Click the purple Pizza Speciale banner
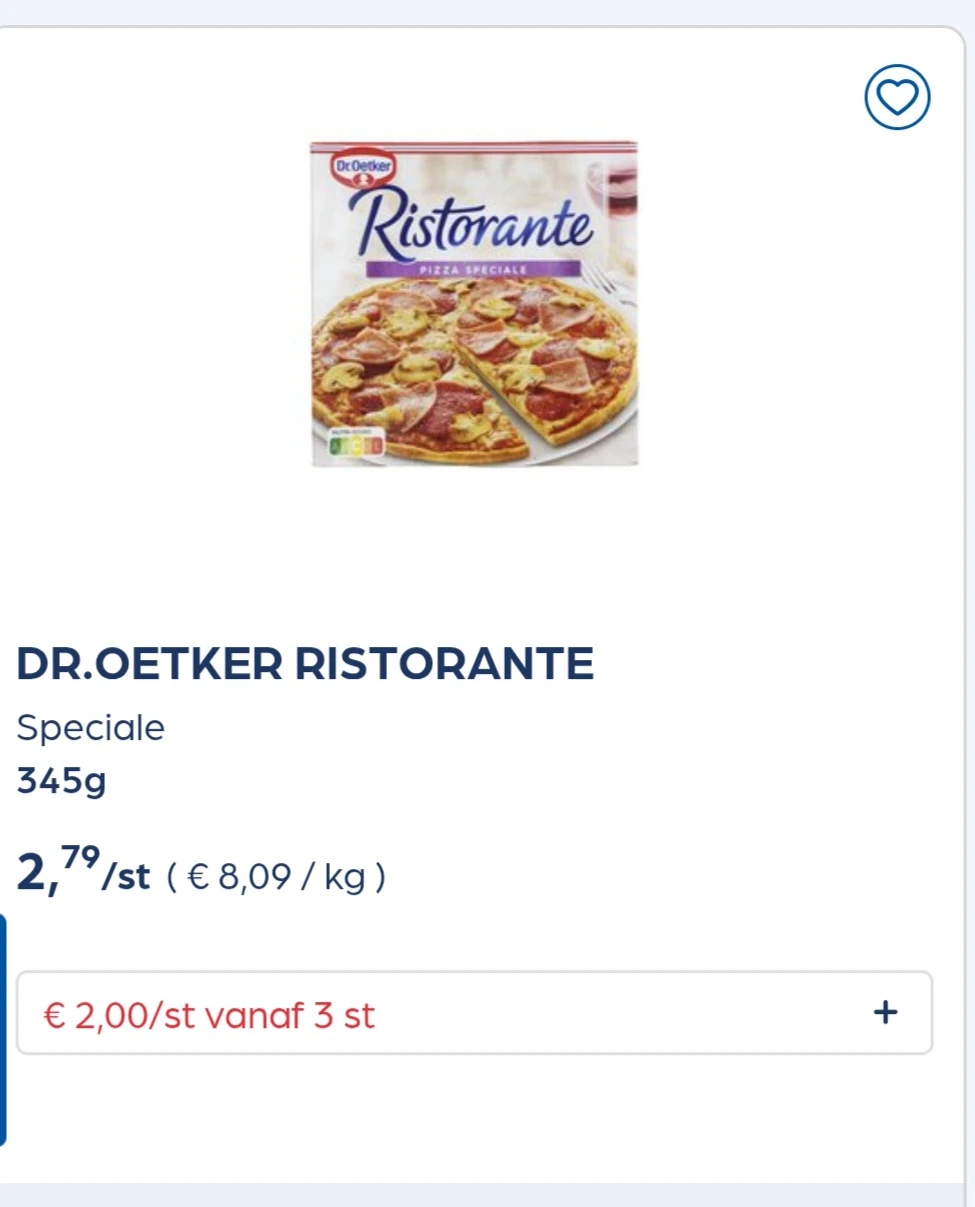Image resolution: width=975 pixels, height=1207 pixels. (472, 268)
